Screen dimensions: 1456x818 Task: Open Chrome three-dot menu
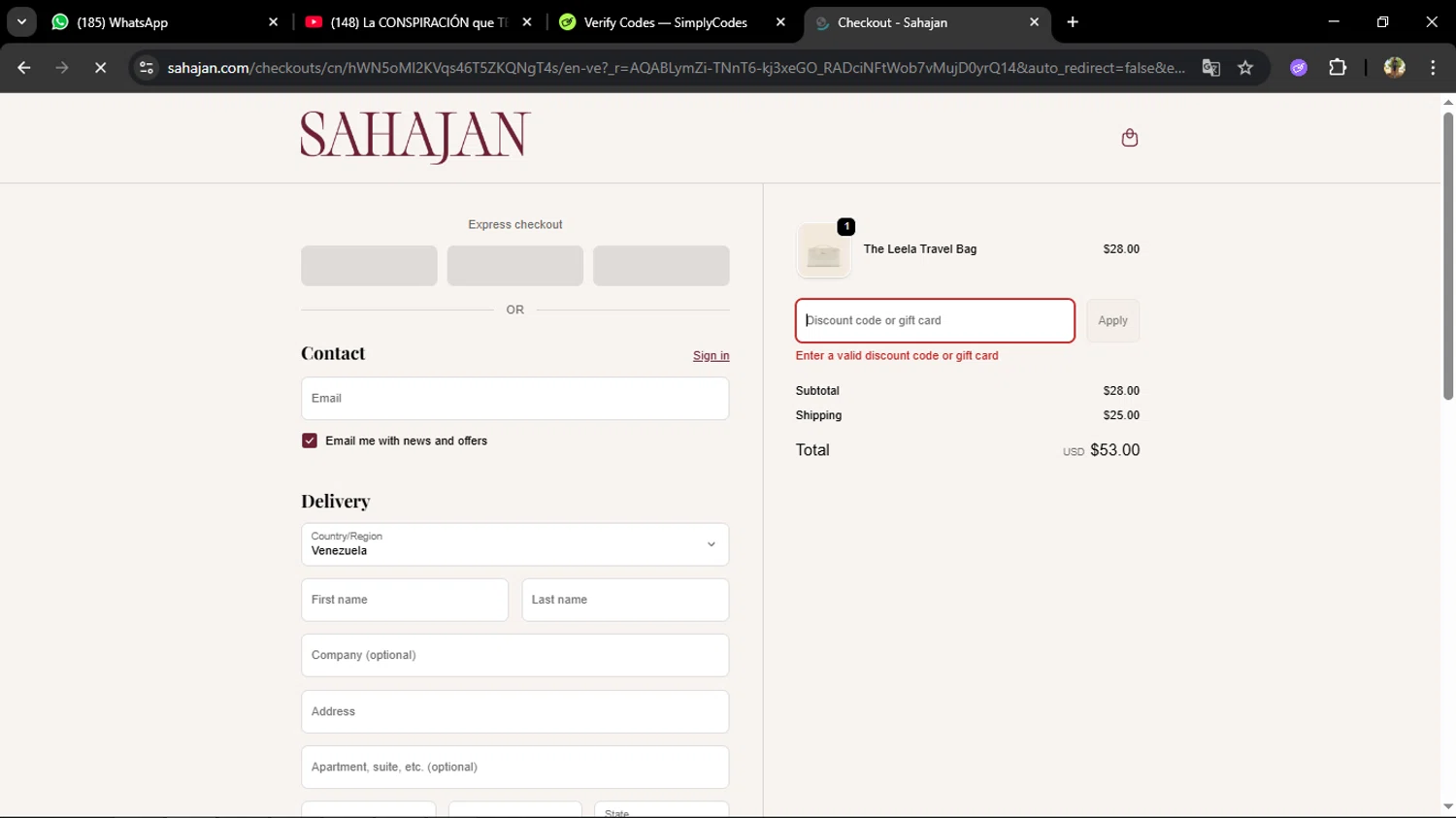click(1433, 68)
